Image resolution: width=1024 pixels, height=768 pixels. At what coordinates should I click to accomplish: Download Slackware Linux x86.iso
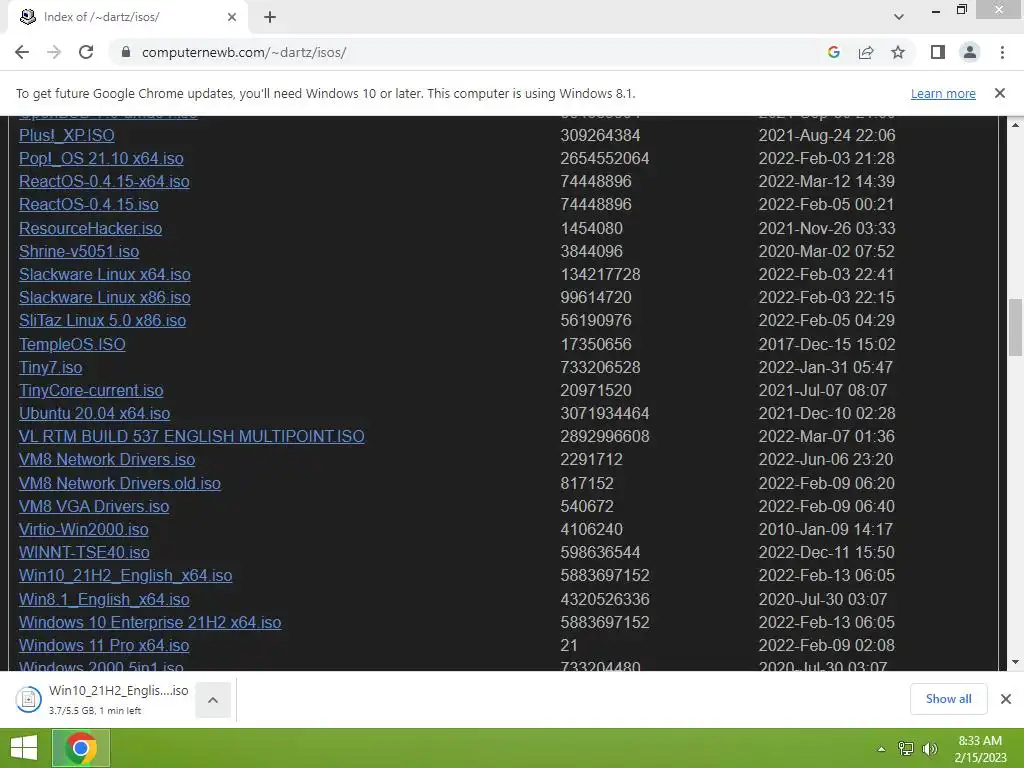coord(104,297)
